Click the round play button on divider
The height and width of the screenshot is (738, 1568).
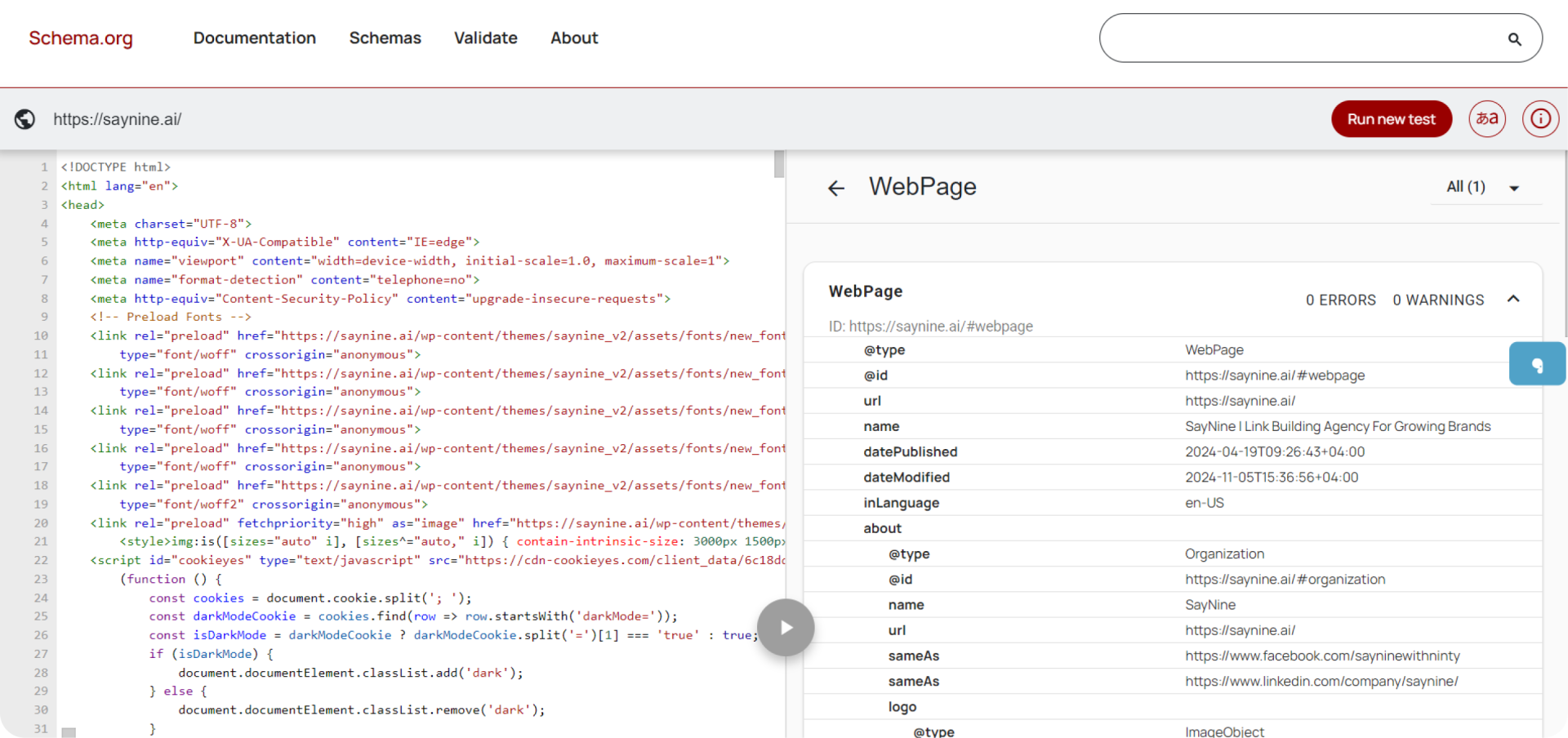click(786, 627)
